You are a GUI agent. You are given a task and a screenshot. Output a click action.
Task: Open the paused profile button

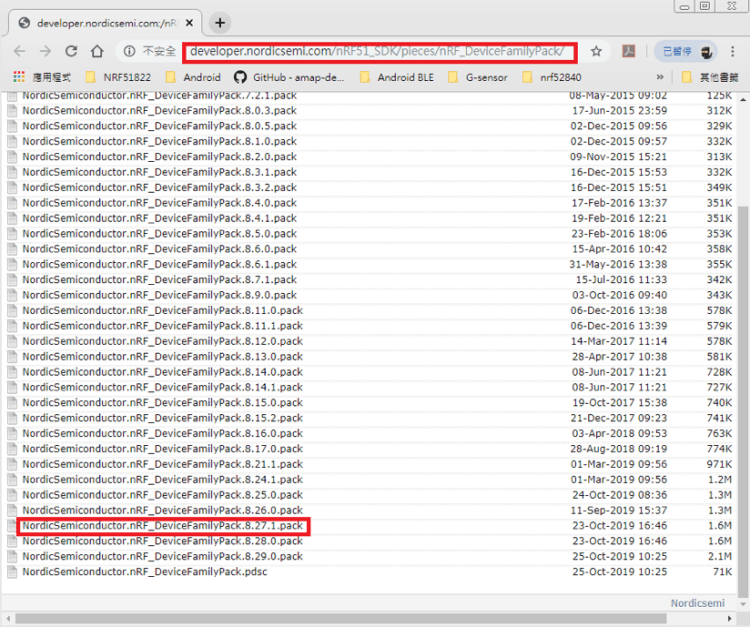685,51
